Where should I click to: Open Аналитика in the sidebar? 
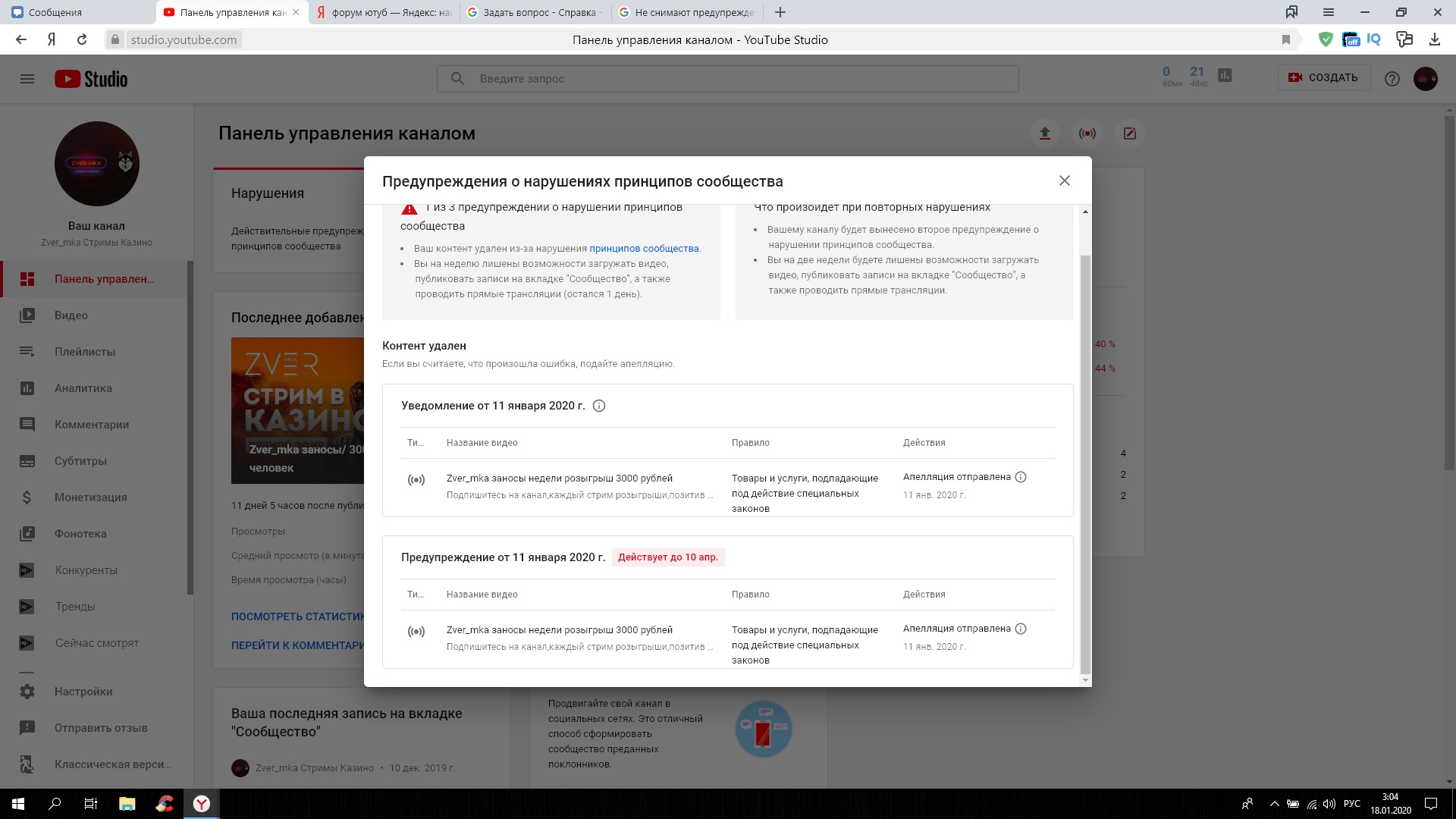(x=96, y=388)
